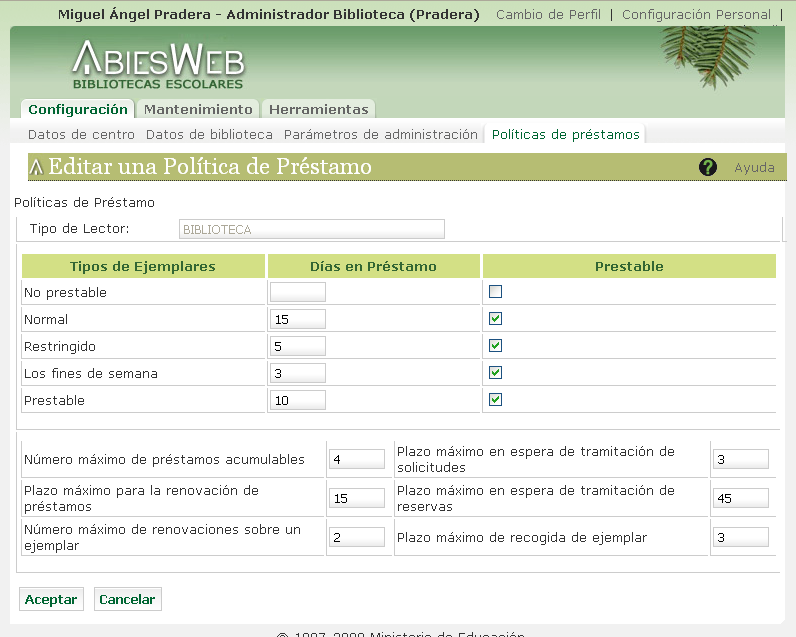Screen dimensions: 796x637
Task: Click the AbiesWeb logo
Action: (158, 66)
